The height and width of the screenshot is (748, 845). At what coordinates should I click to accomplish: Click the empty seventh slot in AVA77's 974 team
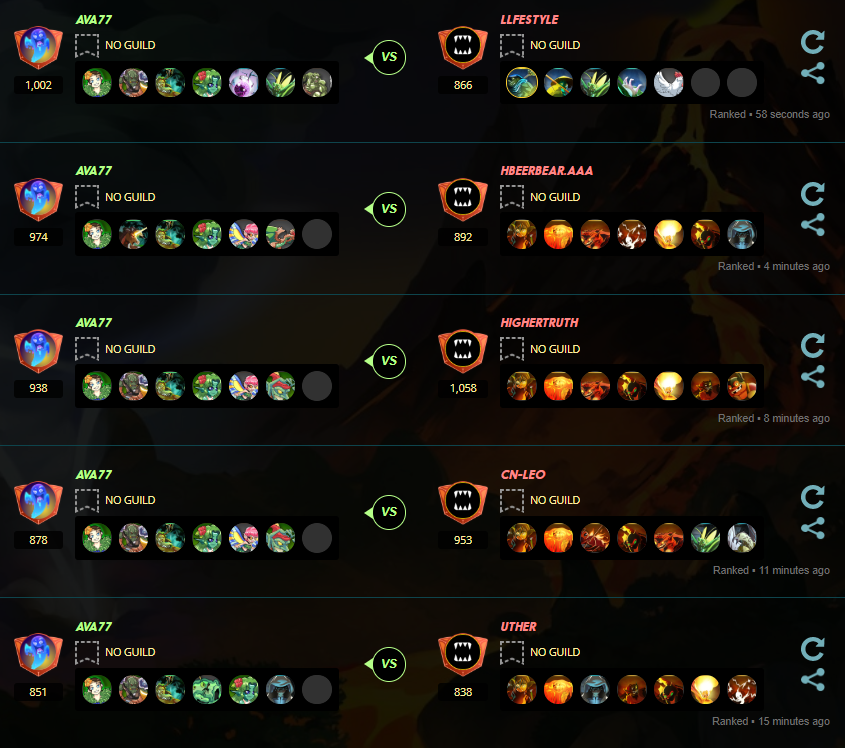pyautogui.click(x=317, y=234)
